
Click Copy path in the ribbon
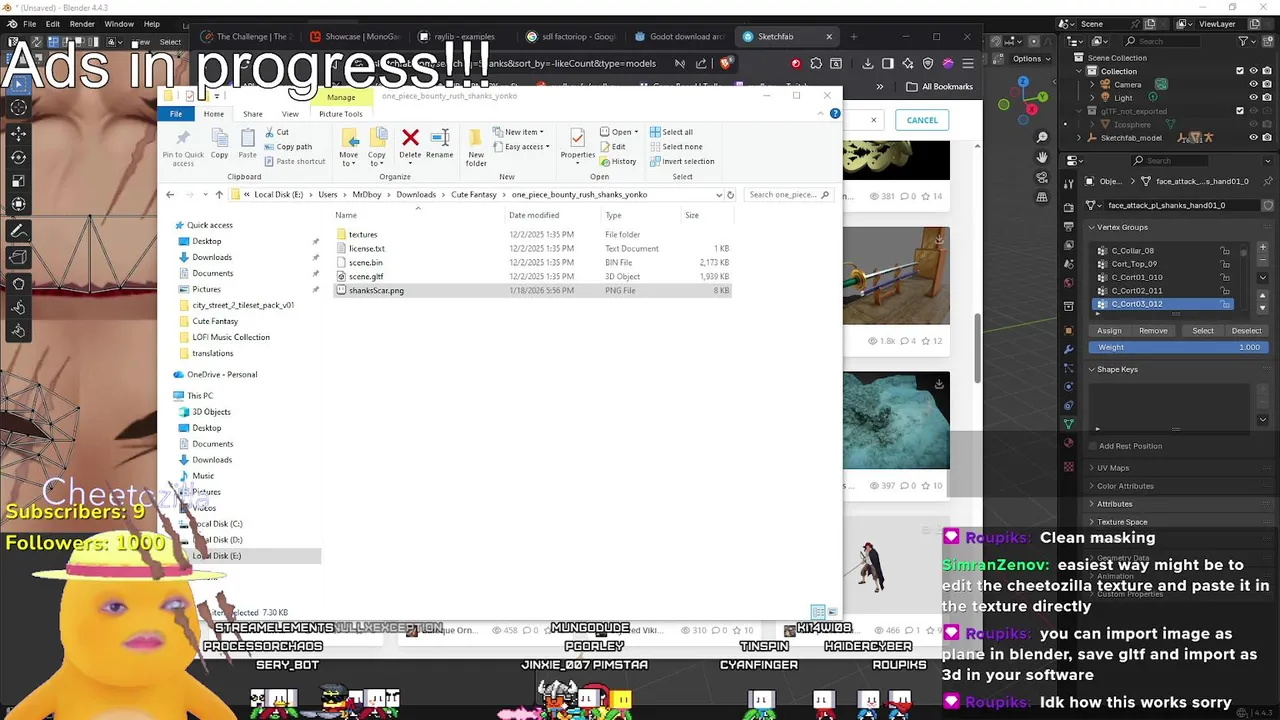pyautogui.click(x=287, y=146)
